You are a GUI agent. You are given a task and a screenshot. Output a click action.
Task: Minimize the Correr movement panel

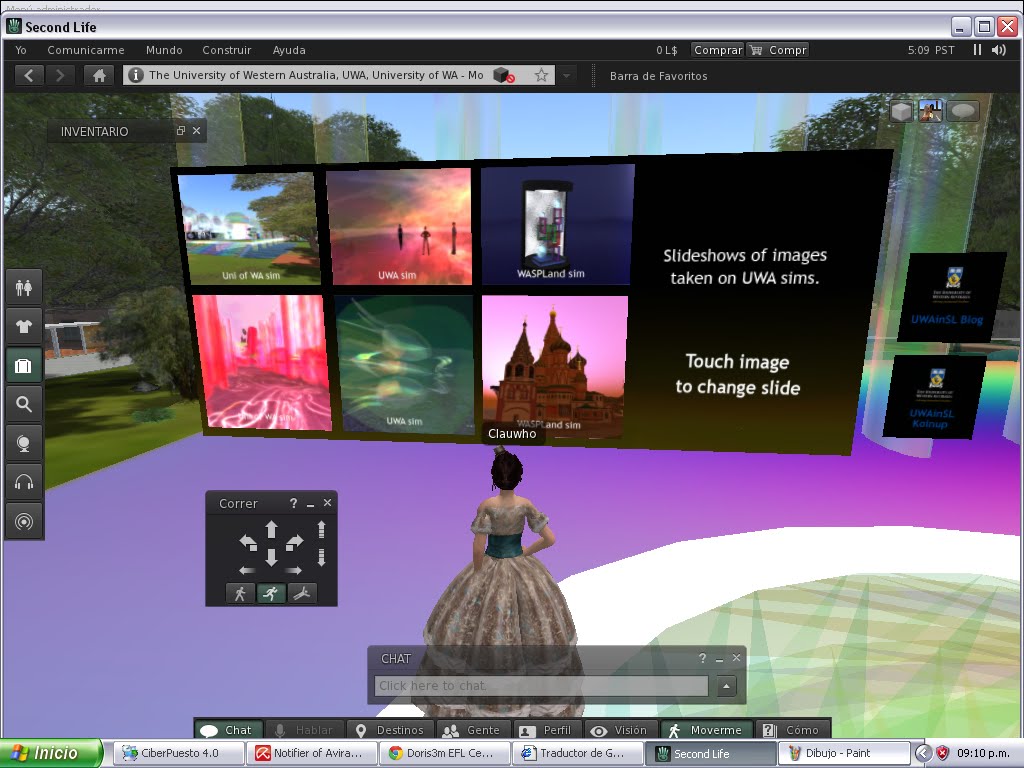click(310, 504)
